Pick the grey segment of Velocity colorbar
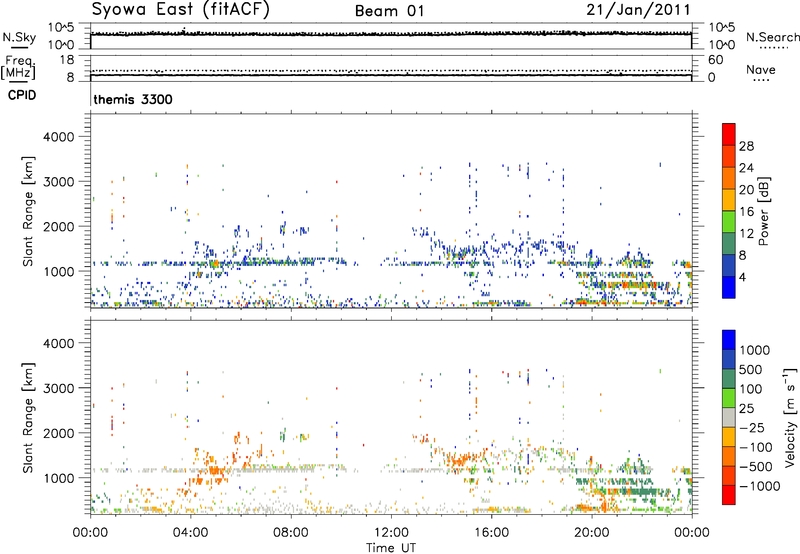800x554 pixels. (729, 417)
